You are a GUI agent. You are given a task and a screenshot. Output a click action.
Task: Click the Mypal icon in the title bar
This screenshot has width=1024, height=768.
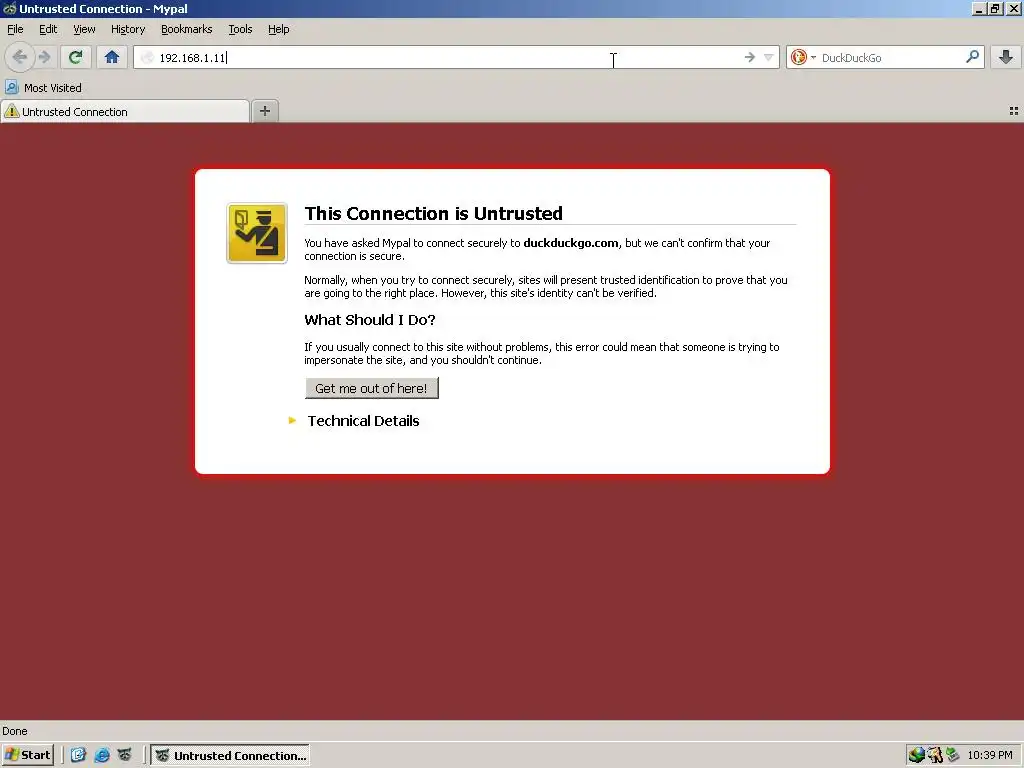click(9, 8)
